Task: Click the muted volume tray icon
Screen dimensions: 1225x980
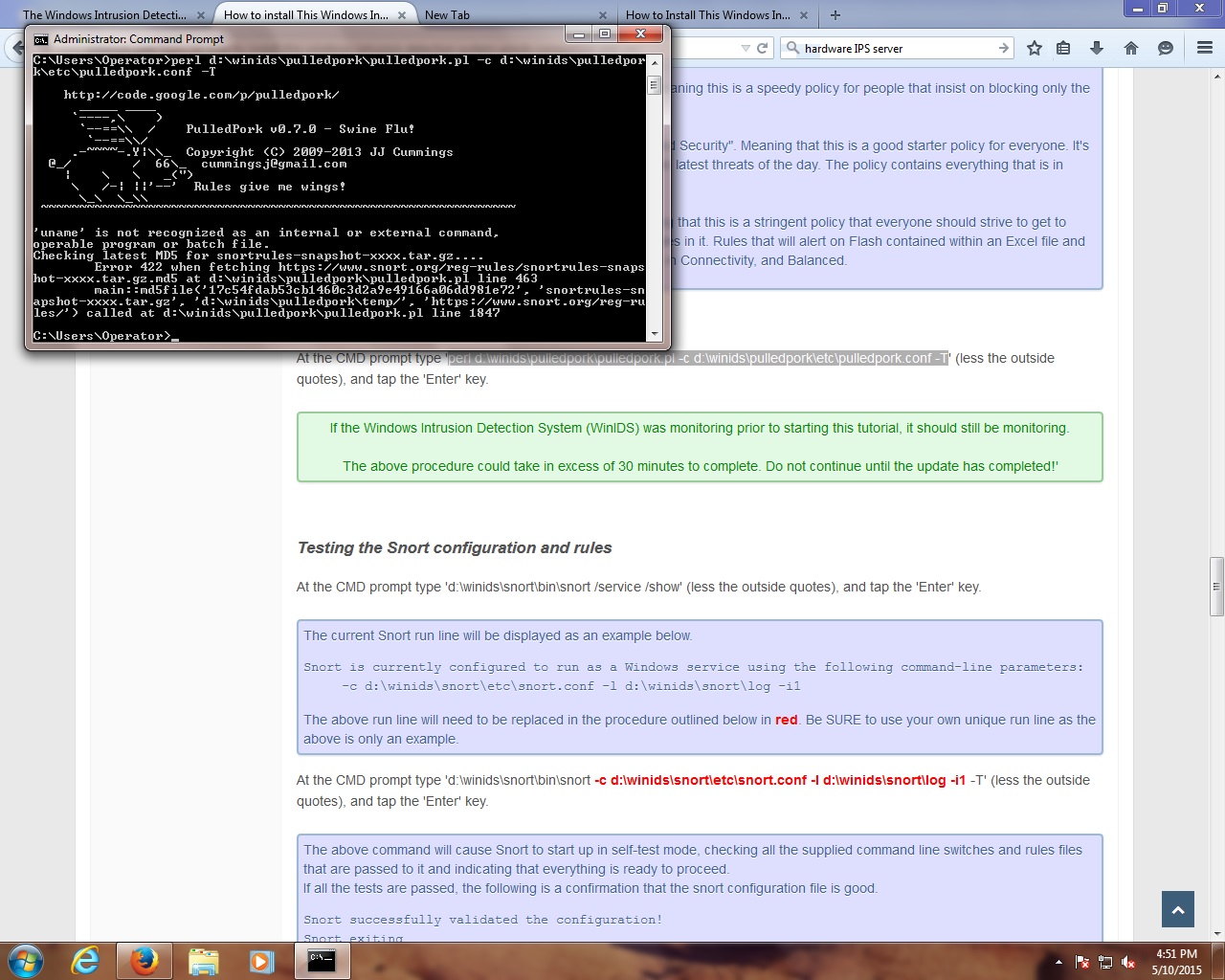Action: click(1128, 962)
